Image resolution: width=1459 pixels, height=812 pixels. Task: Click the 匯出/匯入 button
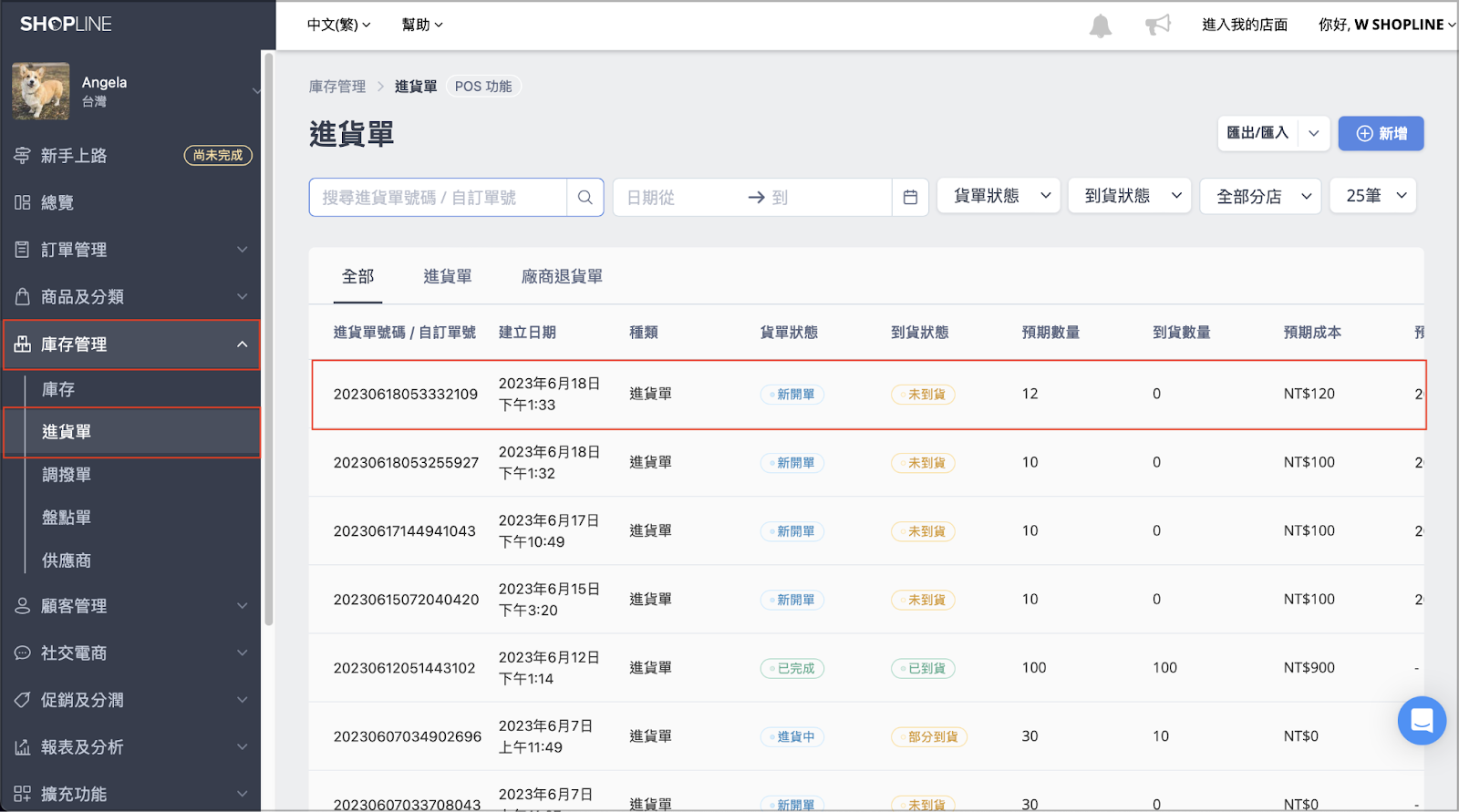point(1257,133)
